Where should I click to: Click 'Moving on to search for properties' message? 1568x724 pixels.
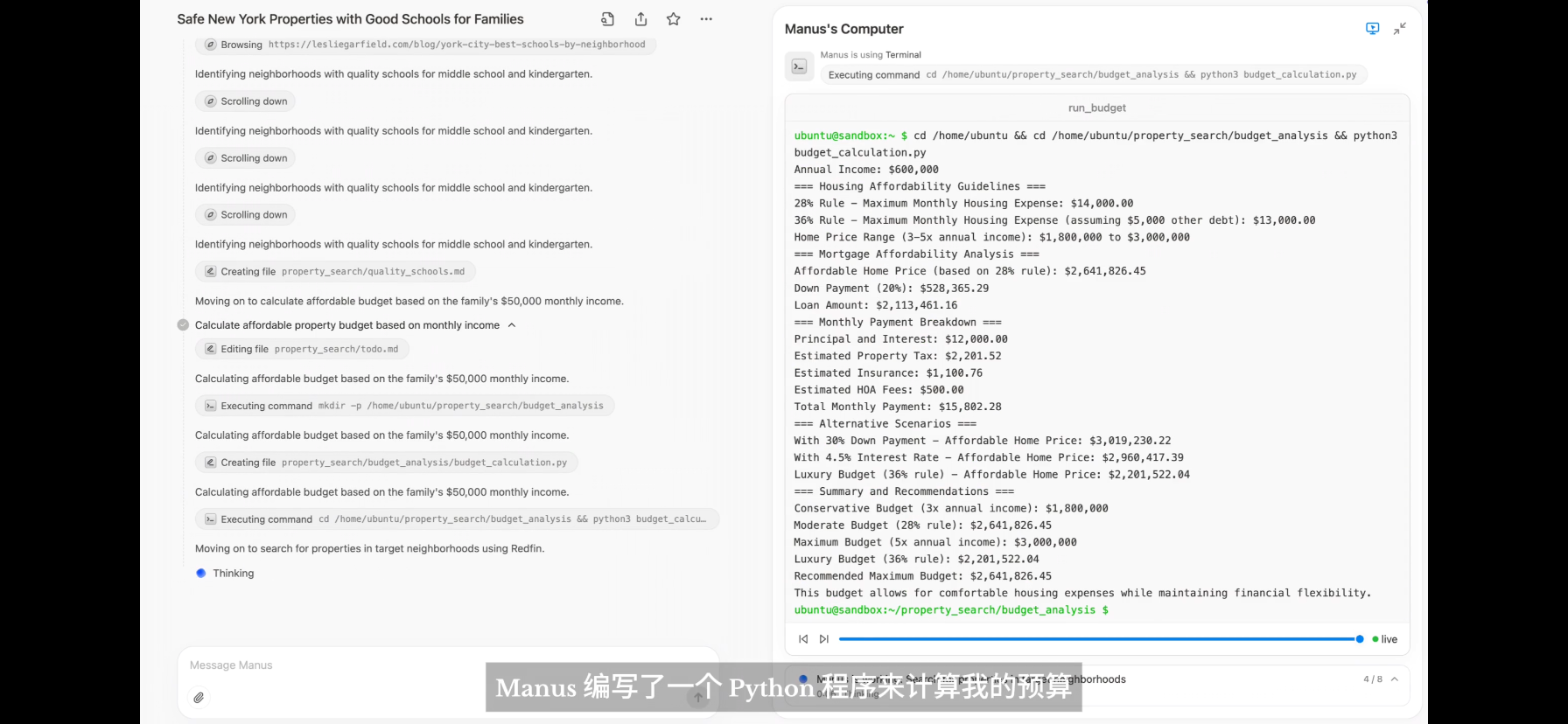(x=369, y=549)
